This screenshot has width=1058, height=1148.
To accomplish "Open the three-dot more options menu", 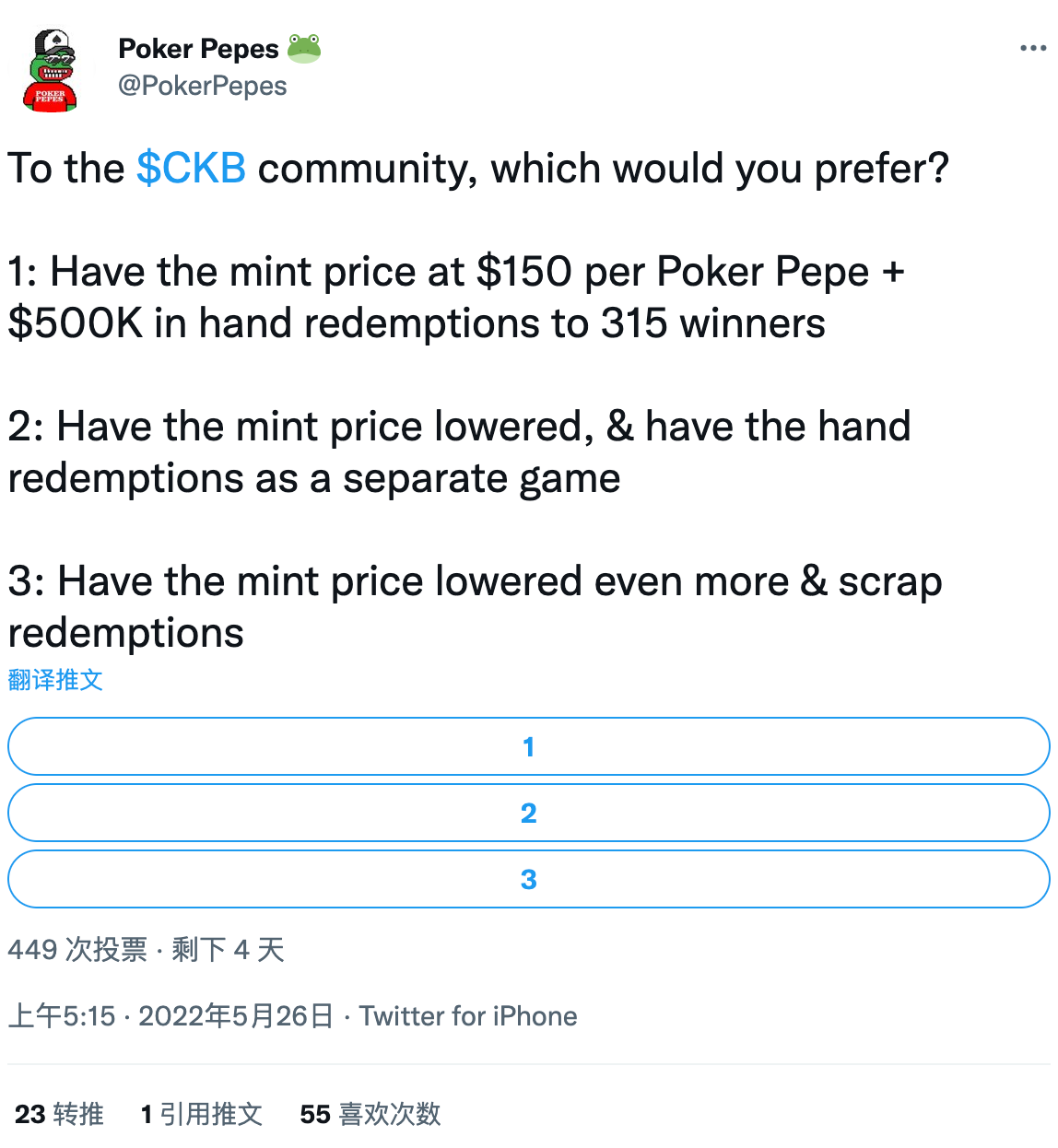I will click(1032, 48).
